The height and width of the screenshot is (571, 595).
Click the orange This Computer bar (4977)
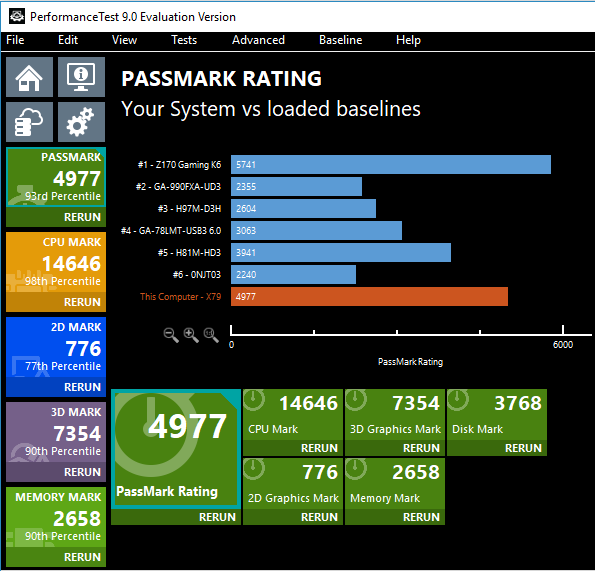tap(369, 297)
